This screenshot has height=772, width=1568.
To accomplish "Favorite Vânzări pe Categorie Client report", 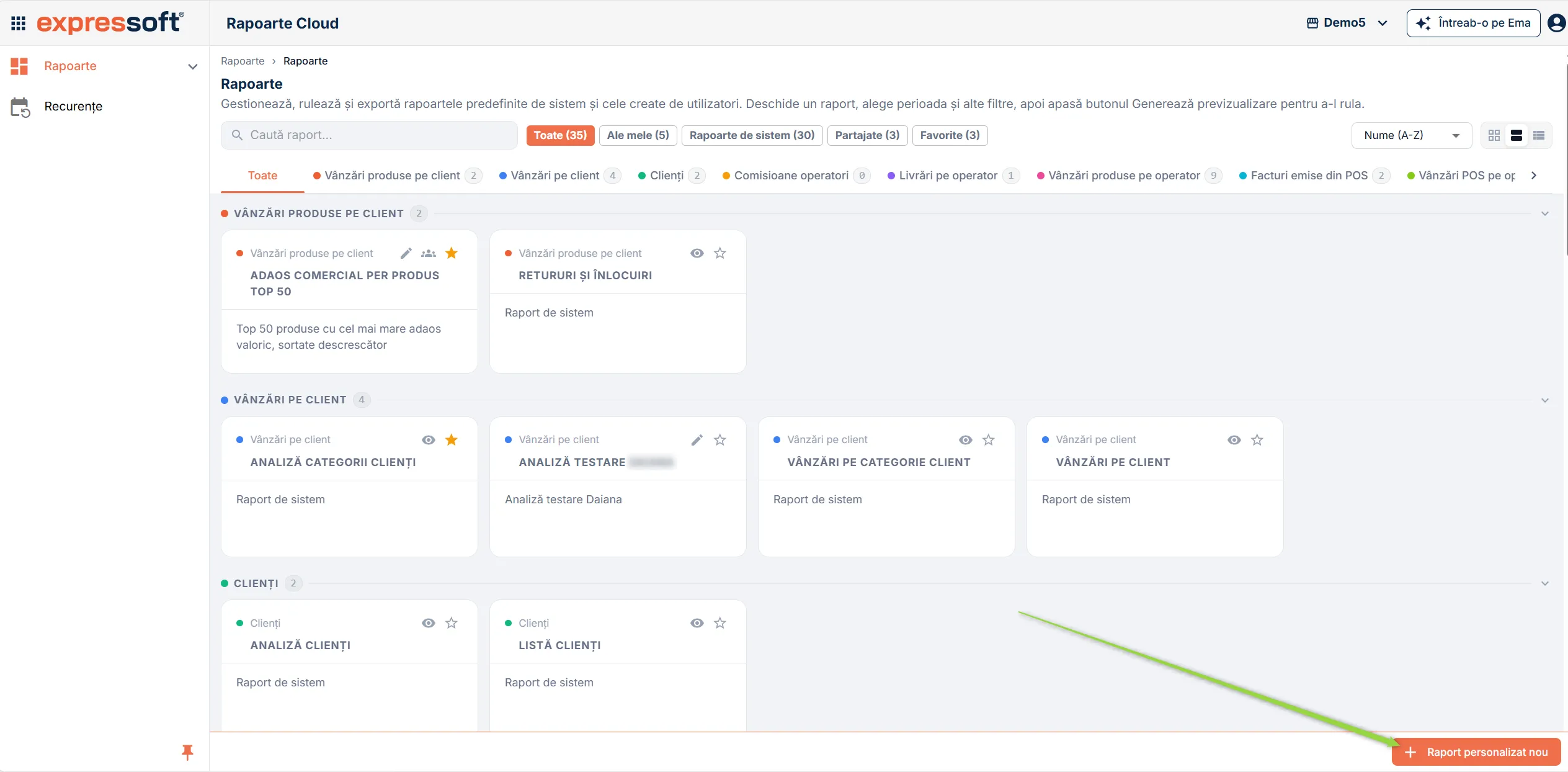I will point(989,440).
